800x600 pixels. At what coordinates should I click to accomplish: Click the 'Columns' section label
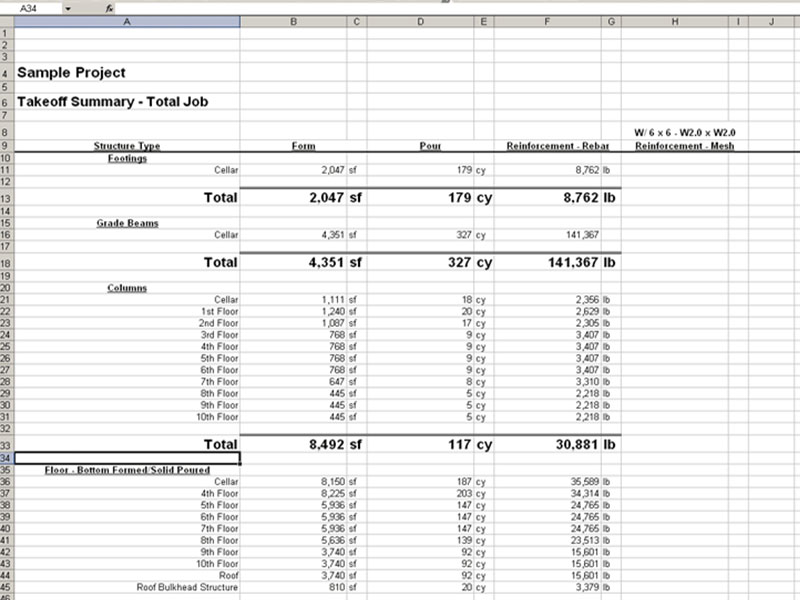(x=127, y=288)
